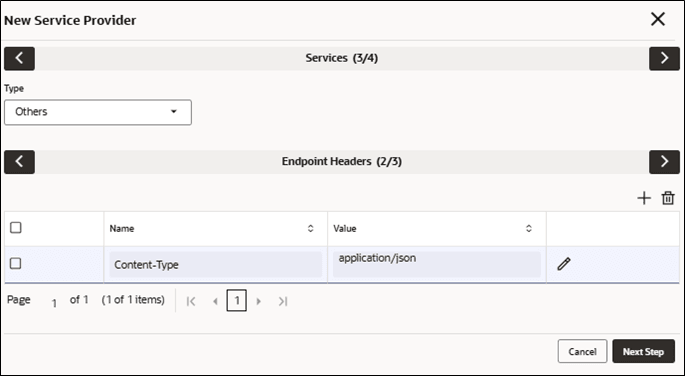Sort table by Value column

[529, 228]
